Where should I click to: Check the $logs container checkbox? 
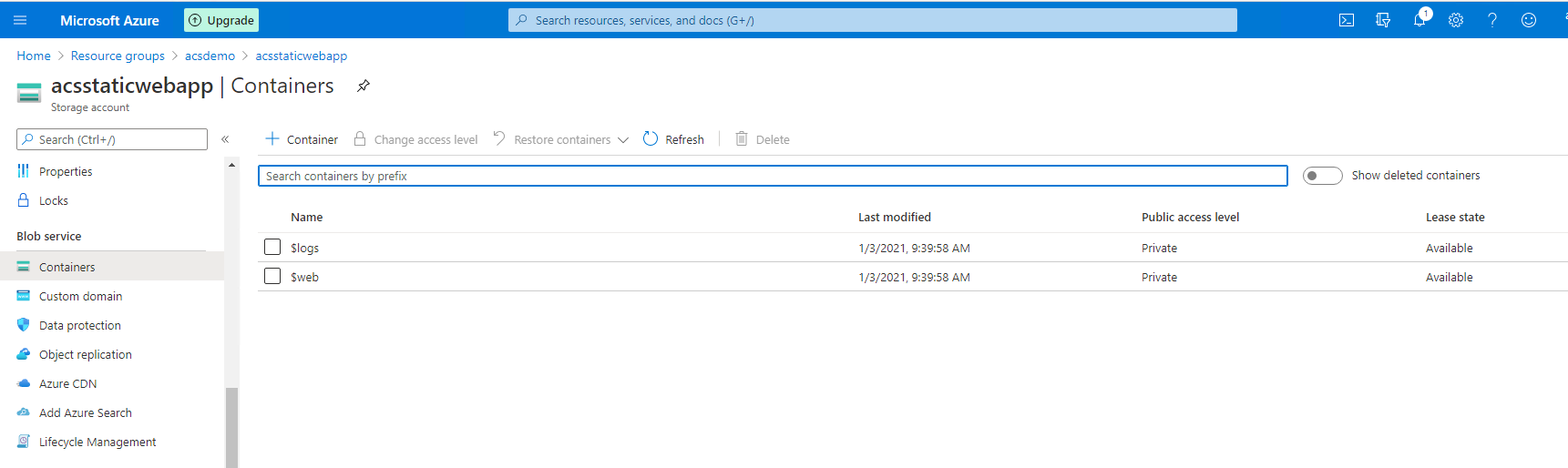point(272,247)
